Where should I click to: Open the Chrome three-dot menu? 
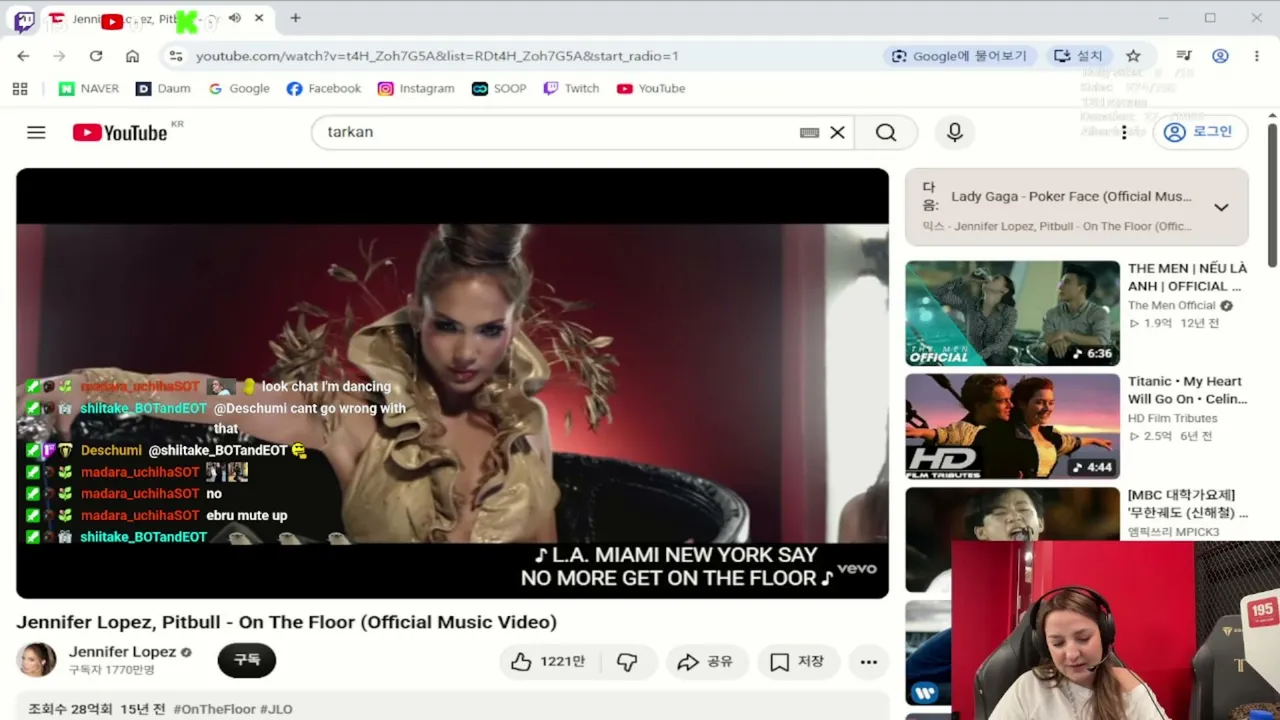(1256, 56)
